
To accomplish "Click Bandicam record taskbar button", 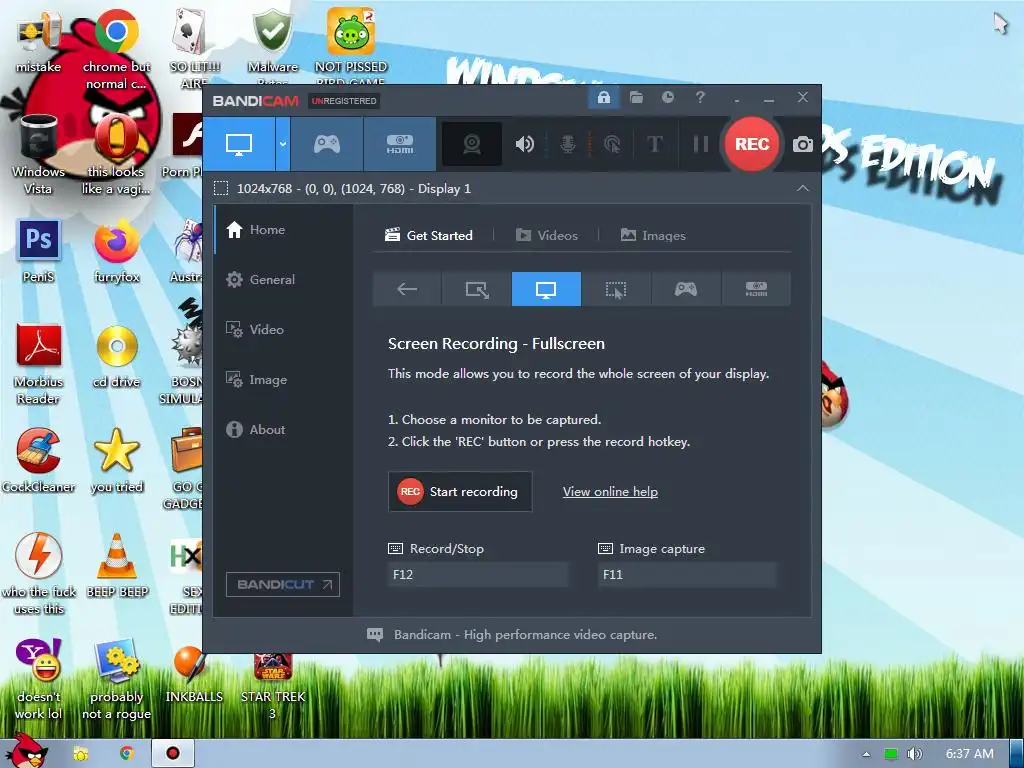I will (x=173, y=754).
